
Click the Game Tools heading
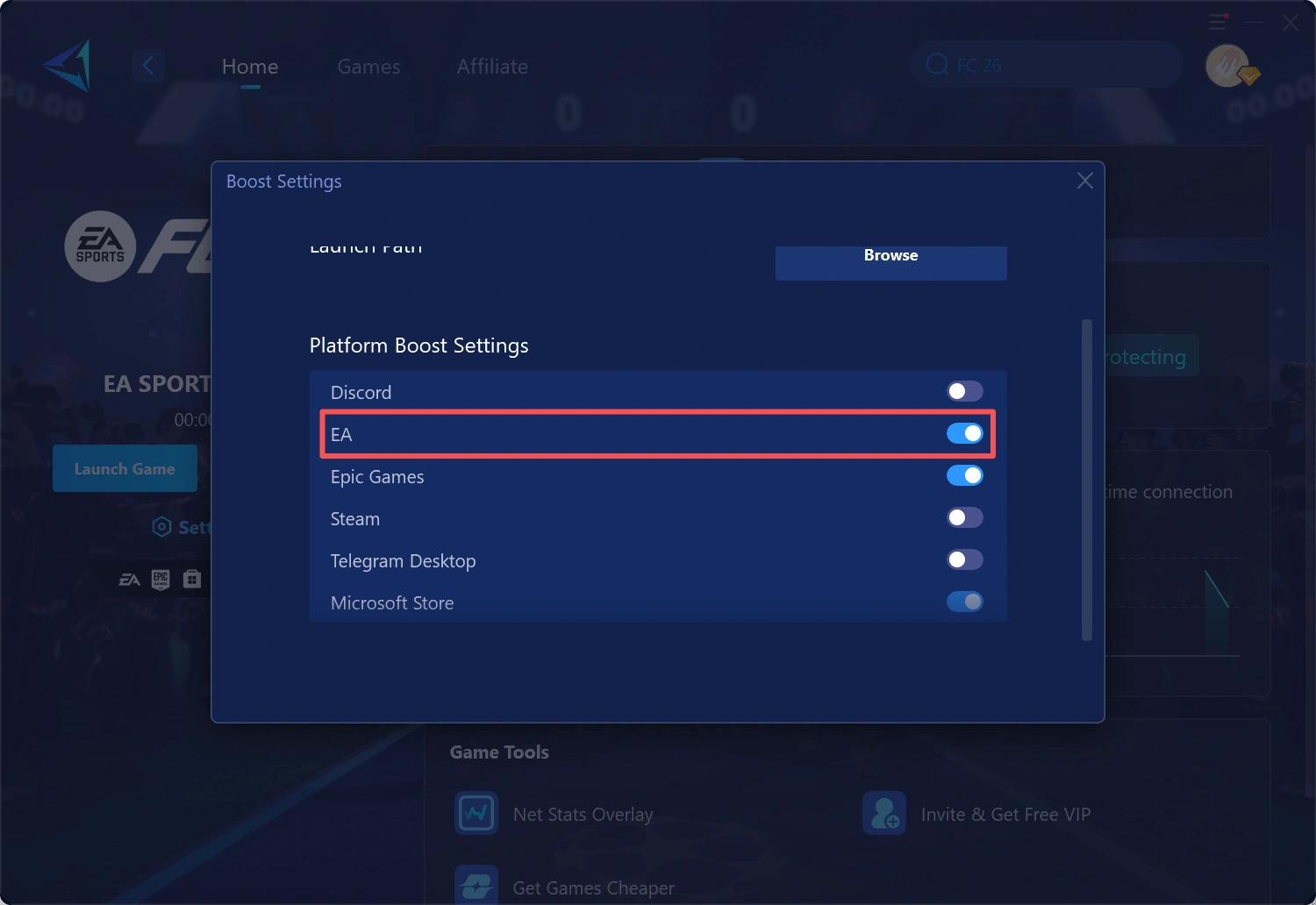[499, 752]
